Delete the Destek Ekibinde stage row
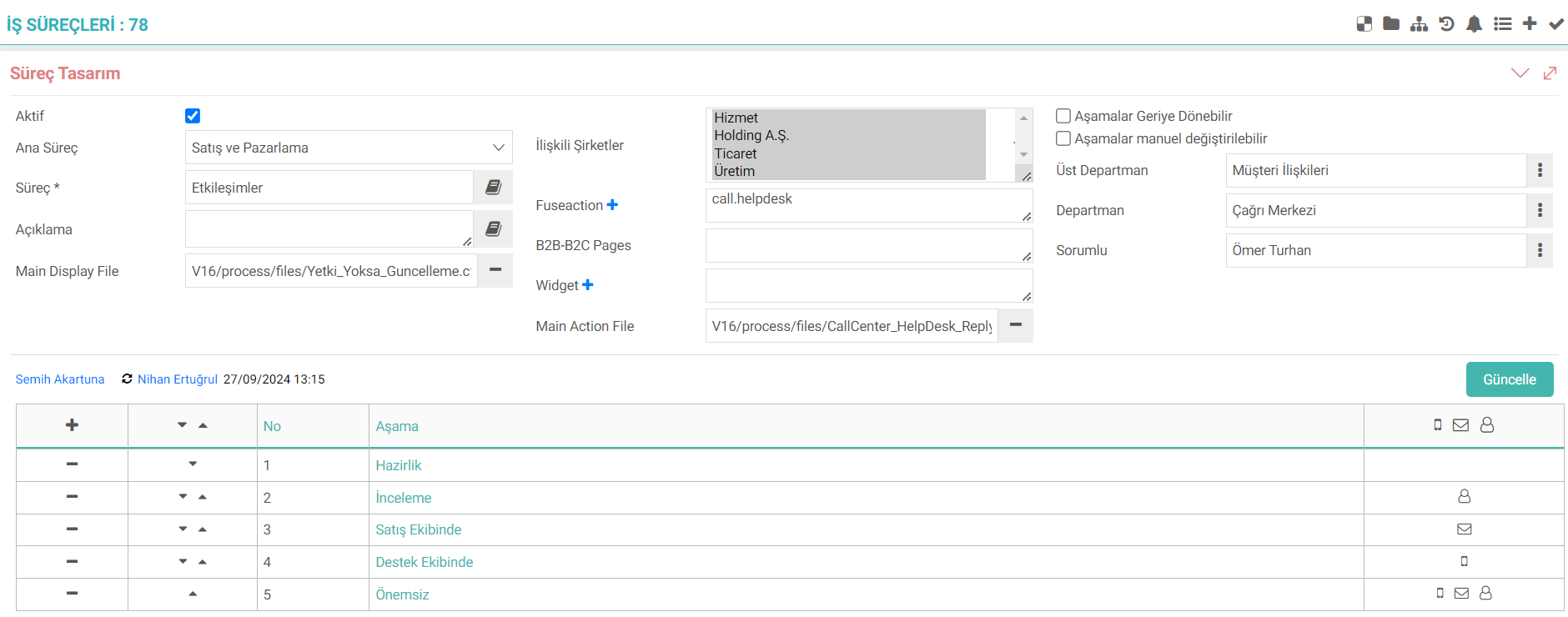 (72, 562)
